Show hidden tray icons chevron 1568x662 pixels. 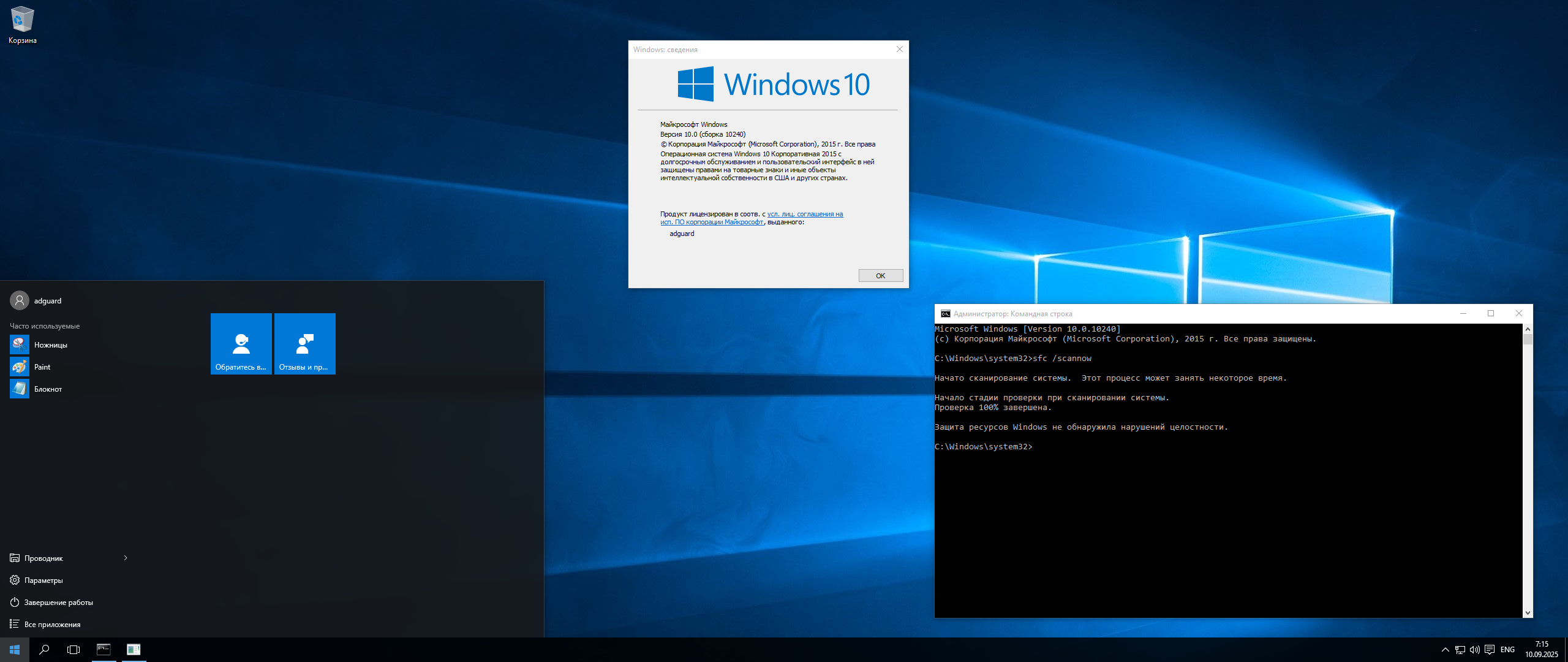[1445, 650]
